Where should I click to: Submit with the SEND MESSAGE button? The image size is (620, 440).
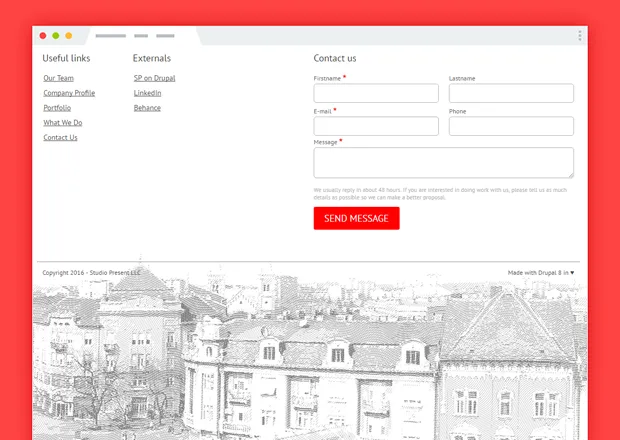coord(357,218)
